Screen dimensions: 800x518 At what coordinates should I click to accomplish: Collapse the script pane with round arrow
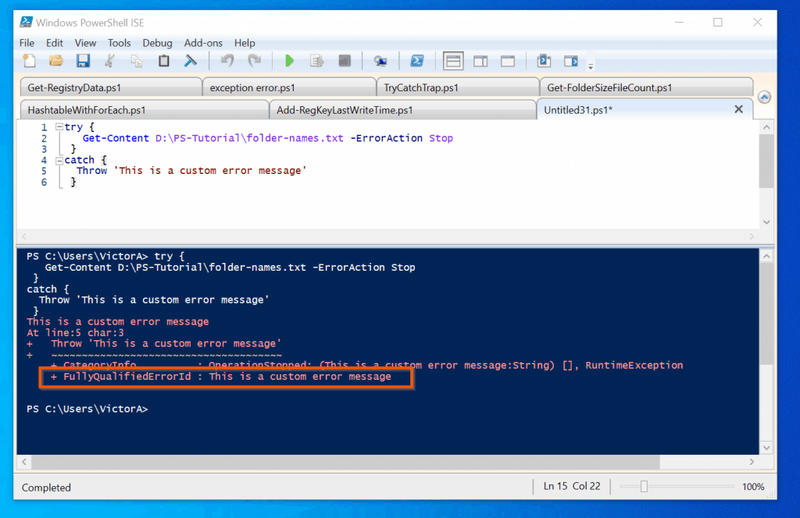click(764, 97)
